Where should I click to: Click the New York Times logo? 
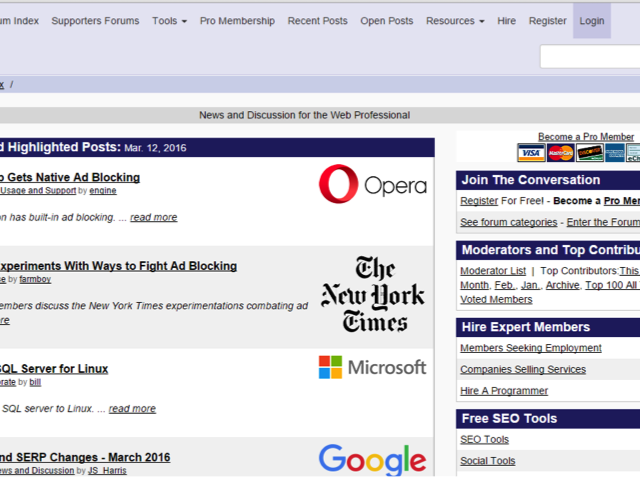[373, 294]
